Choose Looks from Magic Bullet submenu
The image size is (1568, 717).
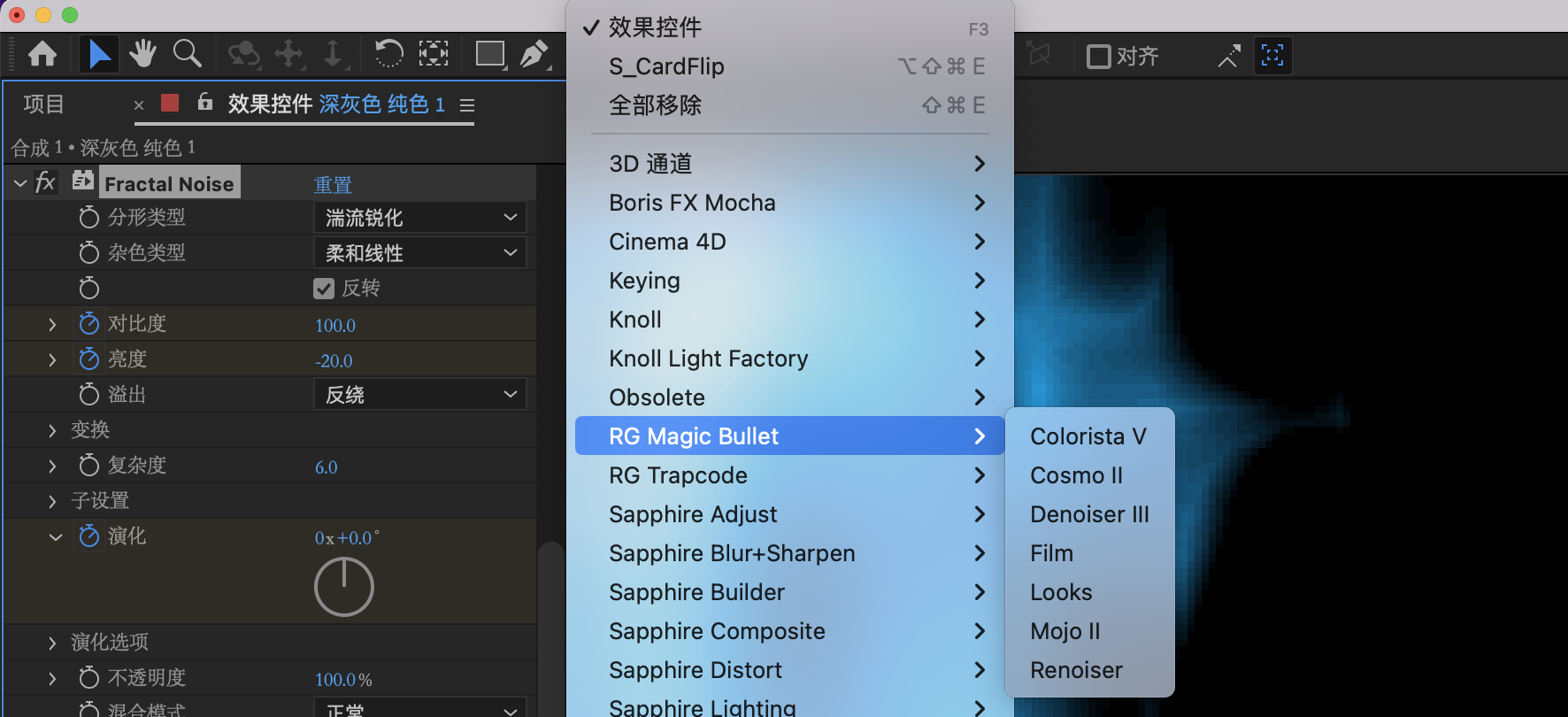[1061, 592]
